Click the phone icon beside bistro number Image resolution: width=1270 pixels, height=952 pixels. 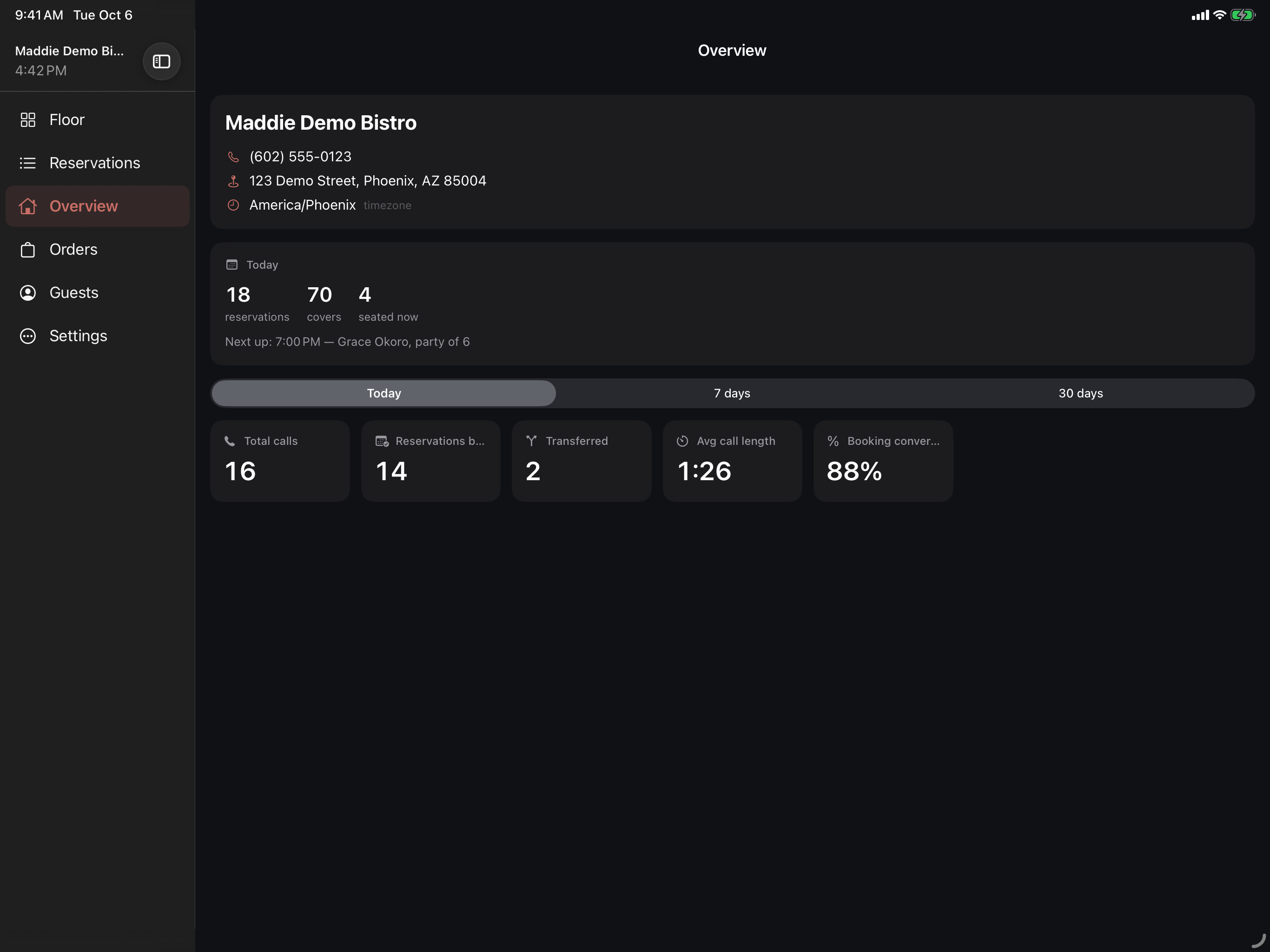click(x=233, y=157)
